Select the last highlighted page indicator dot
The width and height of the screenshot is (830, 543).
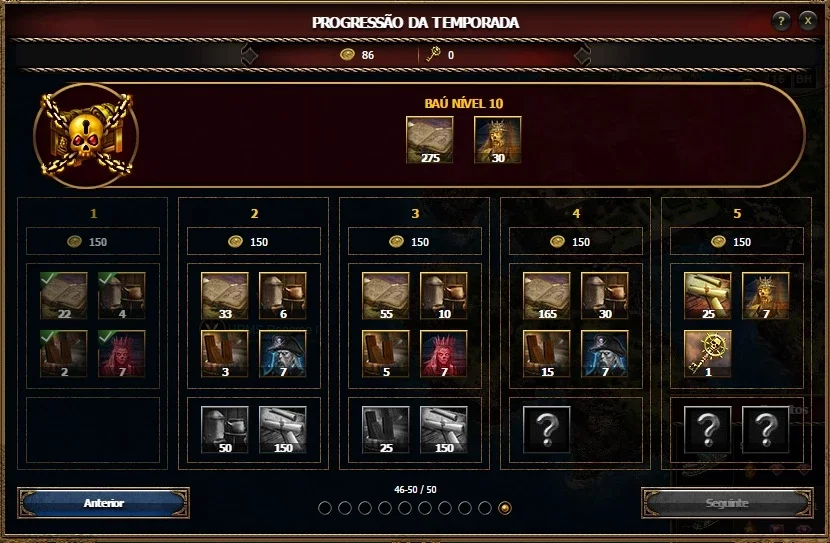[505, 508]
